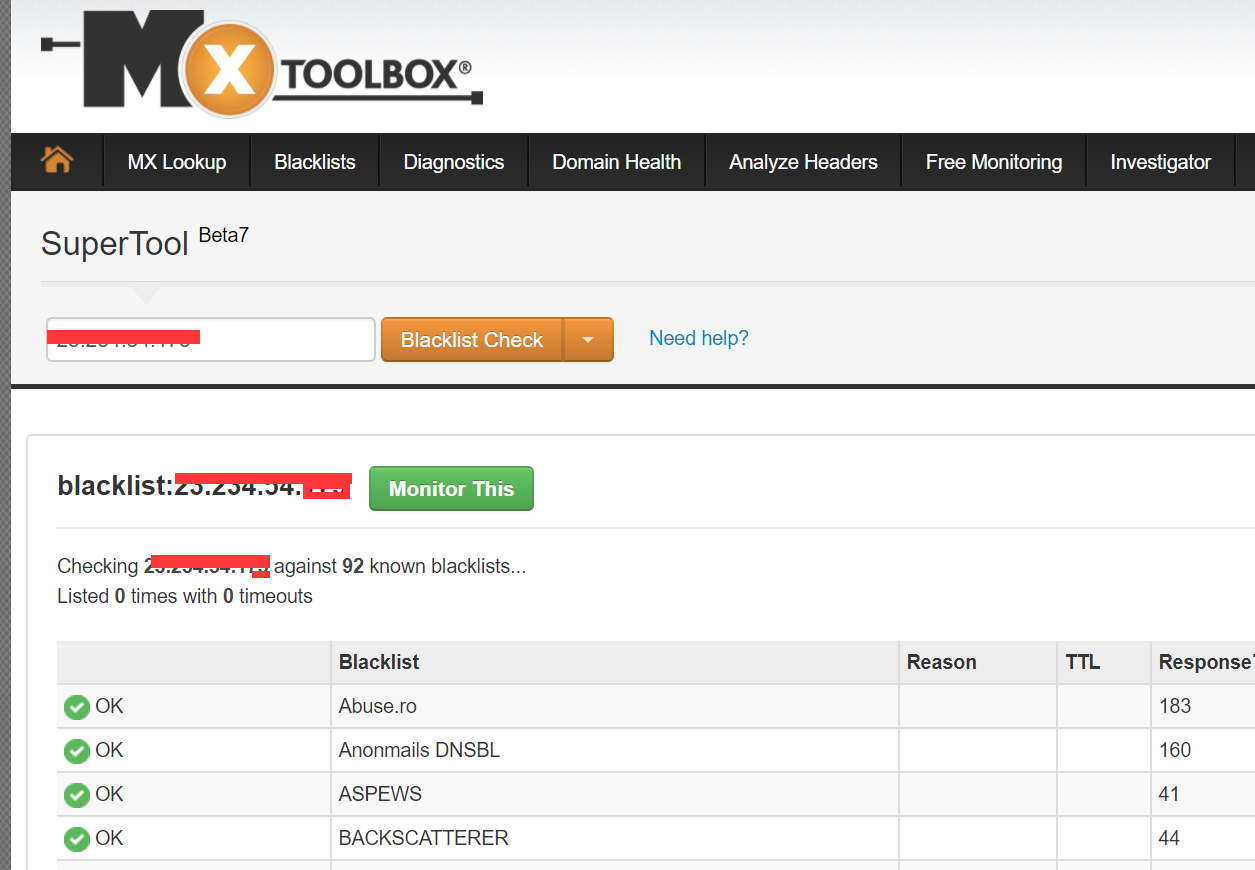Click the green Monitor This button
This screenshot has height=870, width=1255.
tap(451, 489)
